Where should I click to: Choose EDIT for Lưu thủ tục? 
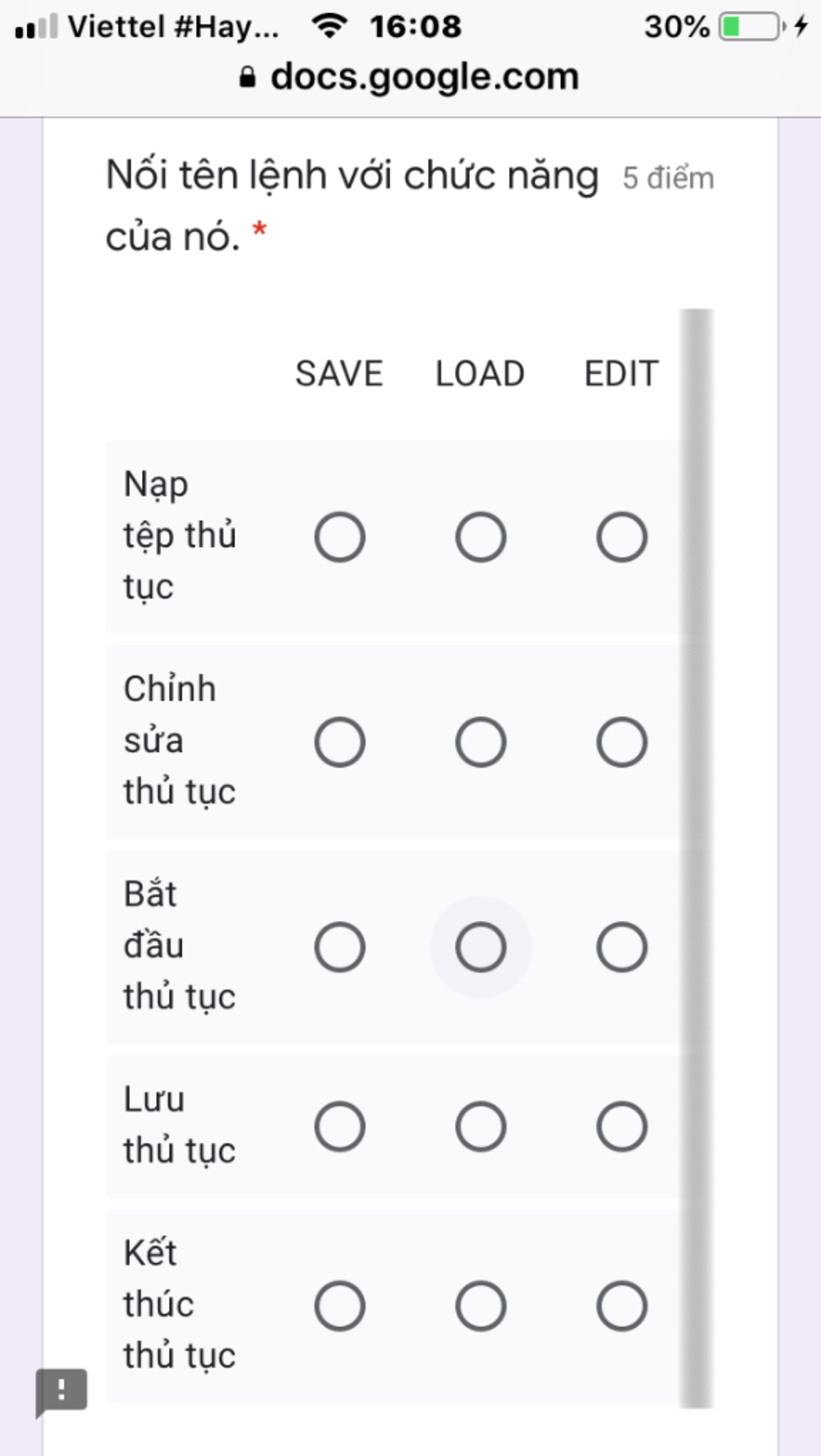621,1127
